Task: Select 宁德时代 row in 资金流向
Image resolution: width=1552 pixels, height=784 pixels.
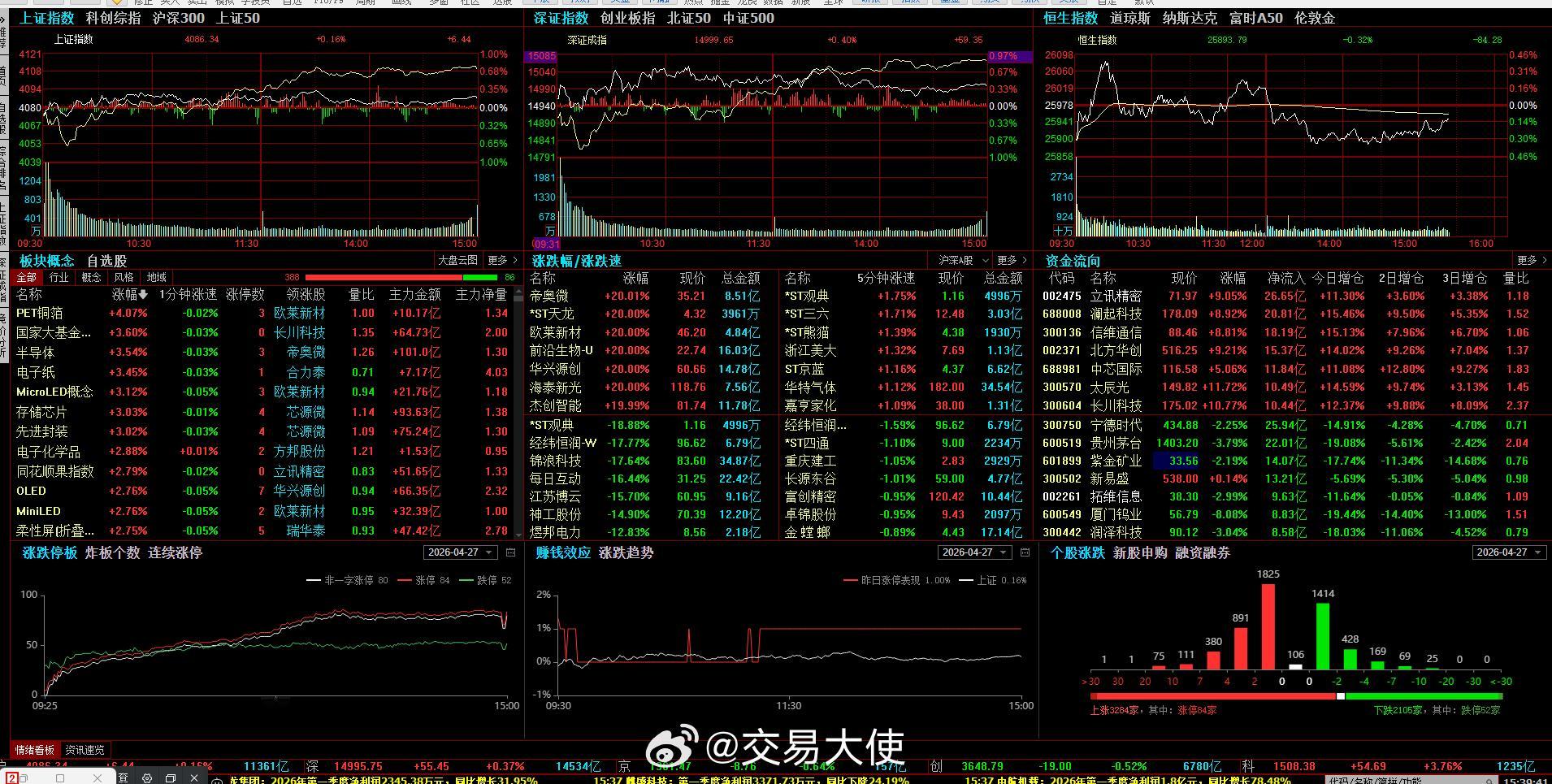Action: pyautogui.click(x=1292, y=425)
